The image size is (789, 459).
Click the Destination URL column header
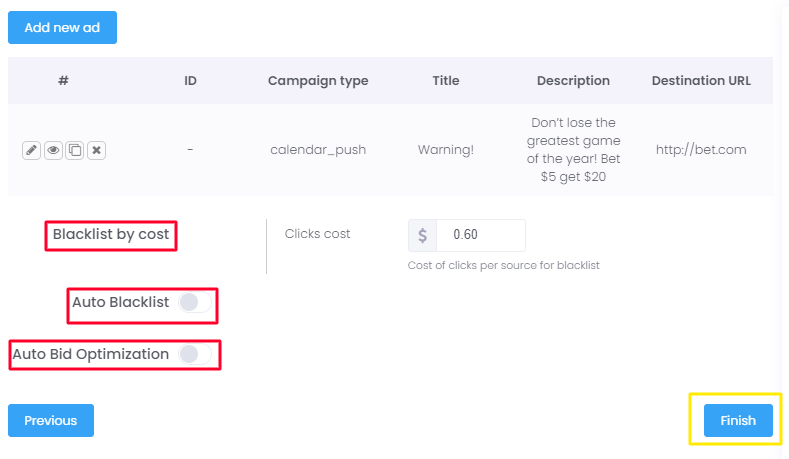click(x=701, y=81)
